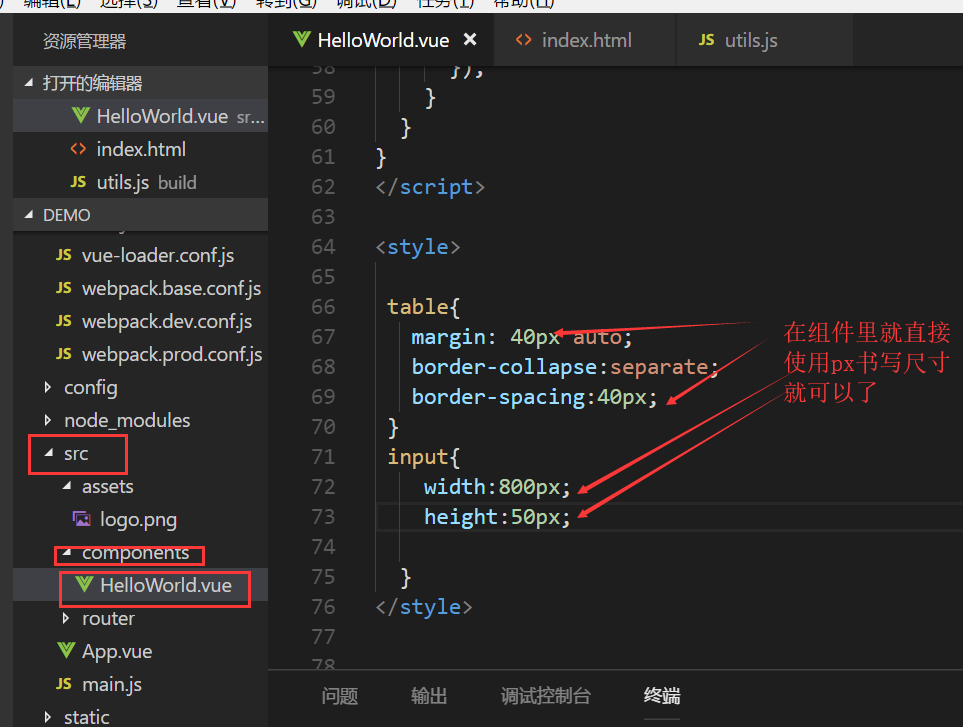Open the 输出 (Output) panel tab
This screenshot has height=727, width=963.
coord(429,696)
